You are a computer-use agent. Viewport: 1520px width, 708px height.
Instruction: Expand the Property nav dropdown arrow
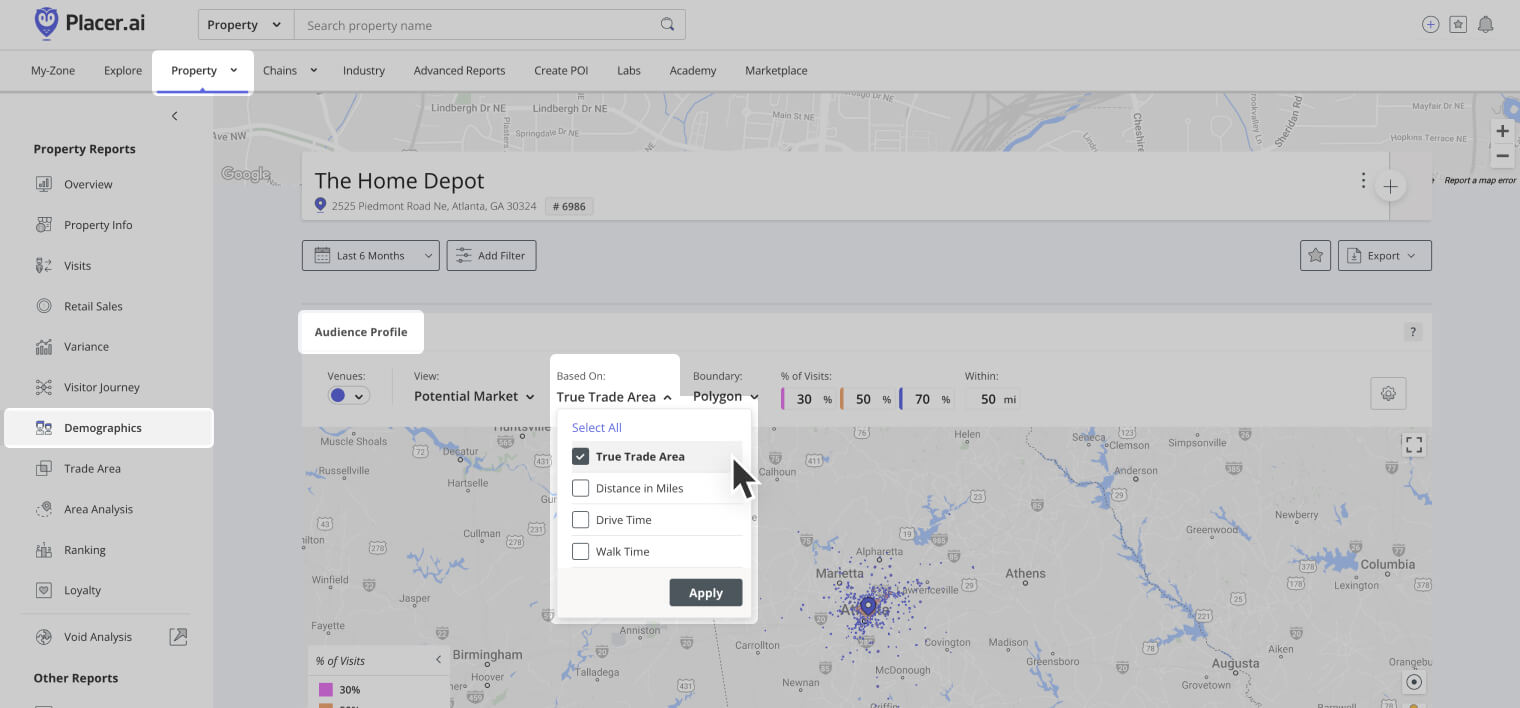pyautogui.click(x=233, y=70)
